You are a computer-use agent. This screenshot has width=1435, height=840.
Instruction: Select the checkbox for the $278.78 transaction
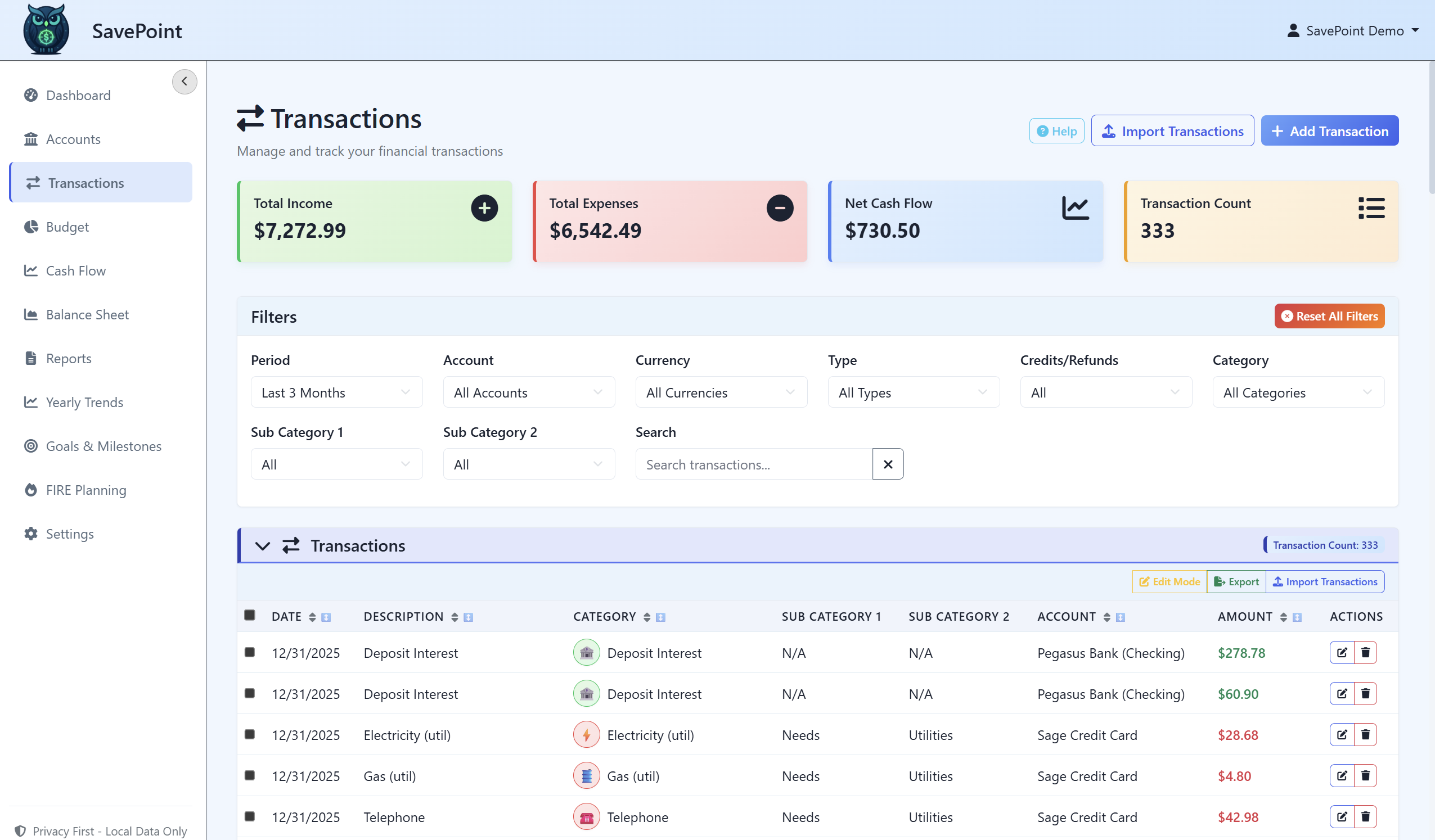[x=250, y=652]
